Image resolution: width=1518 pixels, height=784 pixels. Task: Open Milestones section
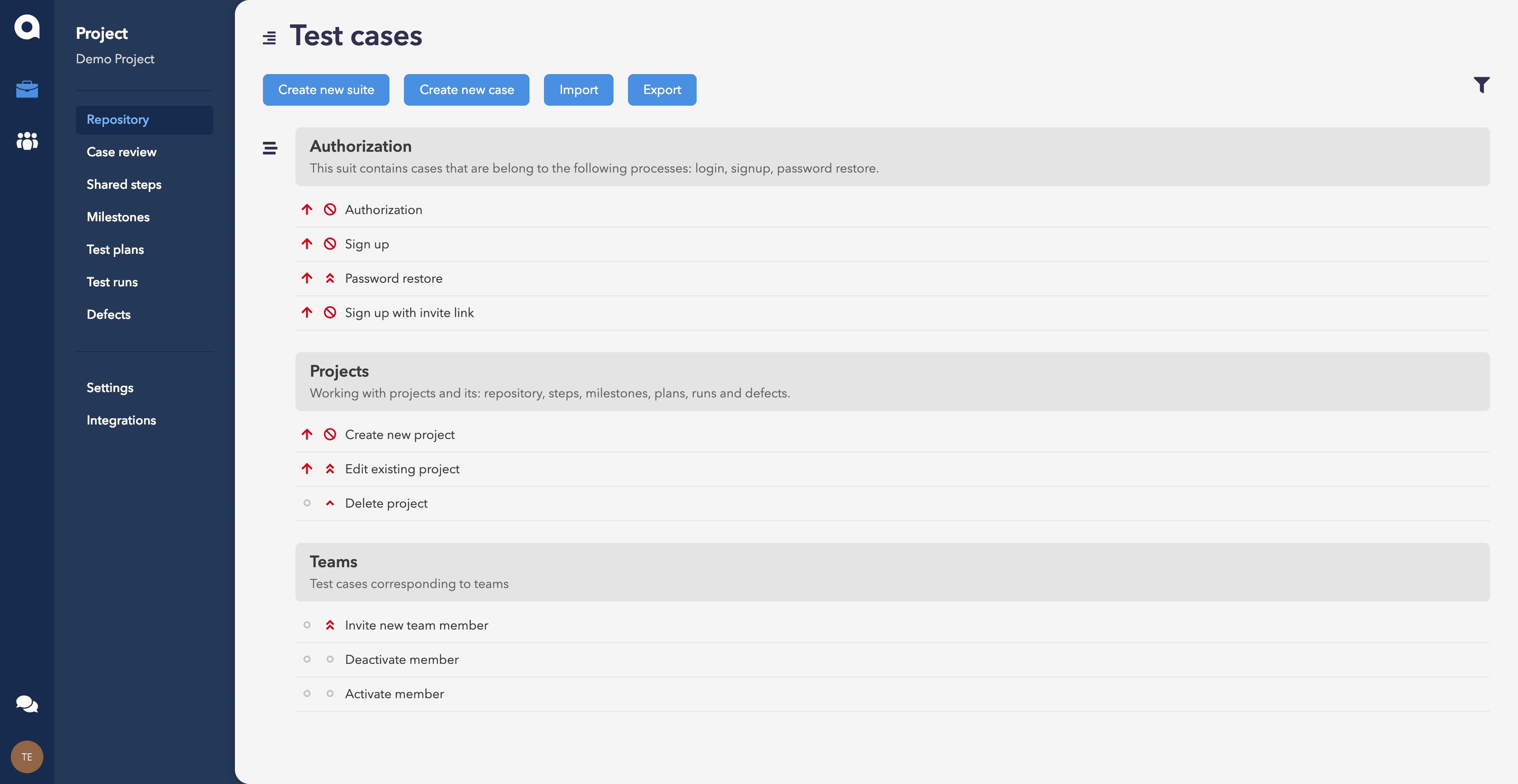118,217
